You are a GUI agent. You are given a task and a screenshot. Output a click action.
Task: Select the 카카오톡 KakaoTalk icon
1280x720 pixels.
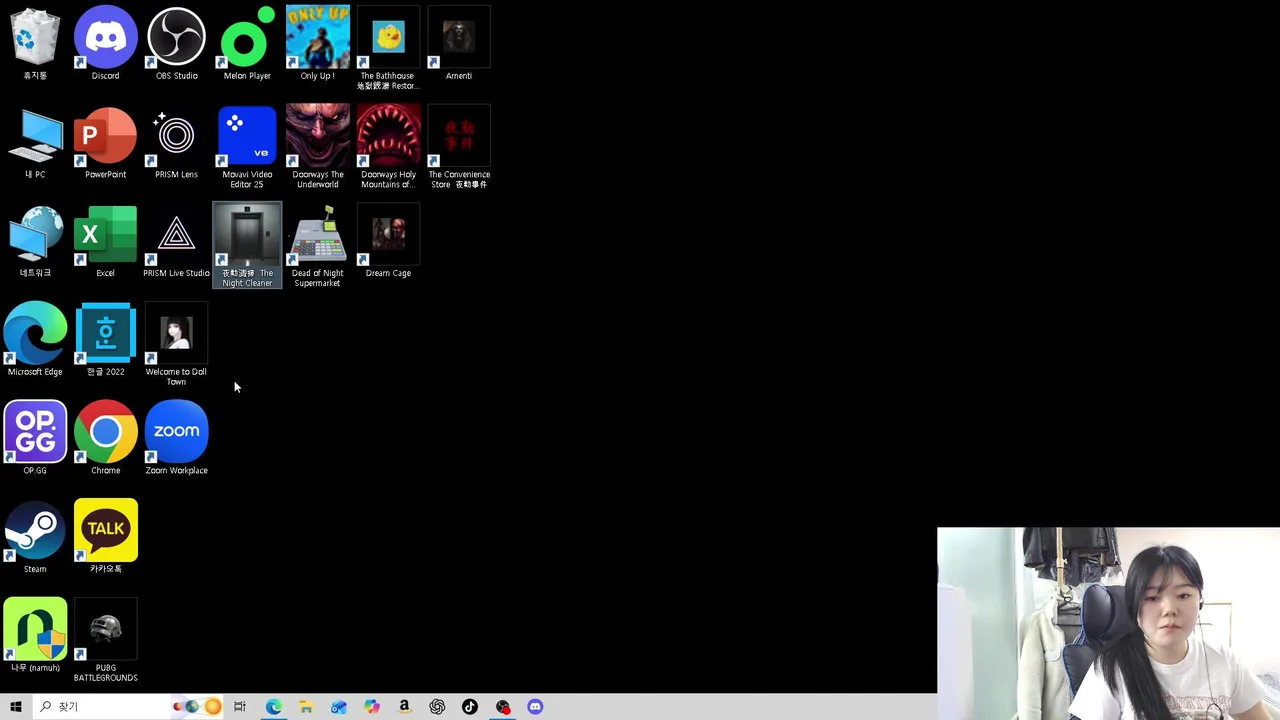pyautogui.click(x=105, y=537)
